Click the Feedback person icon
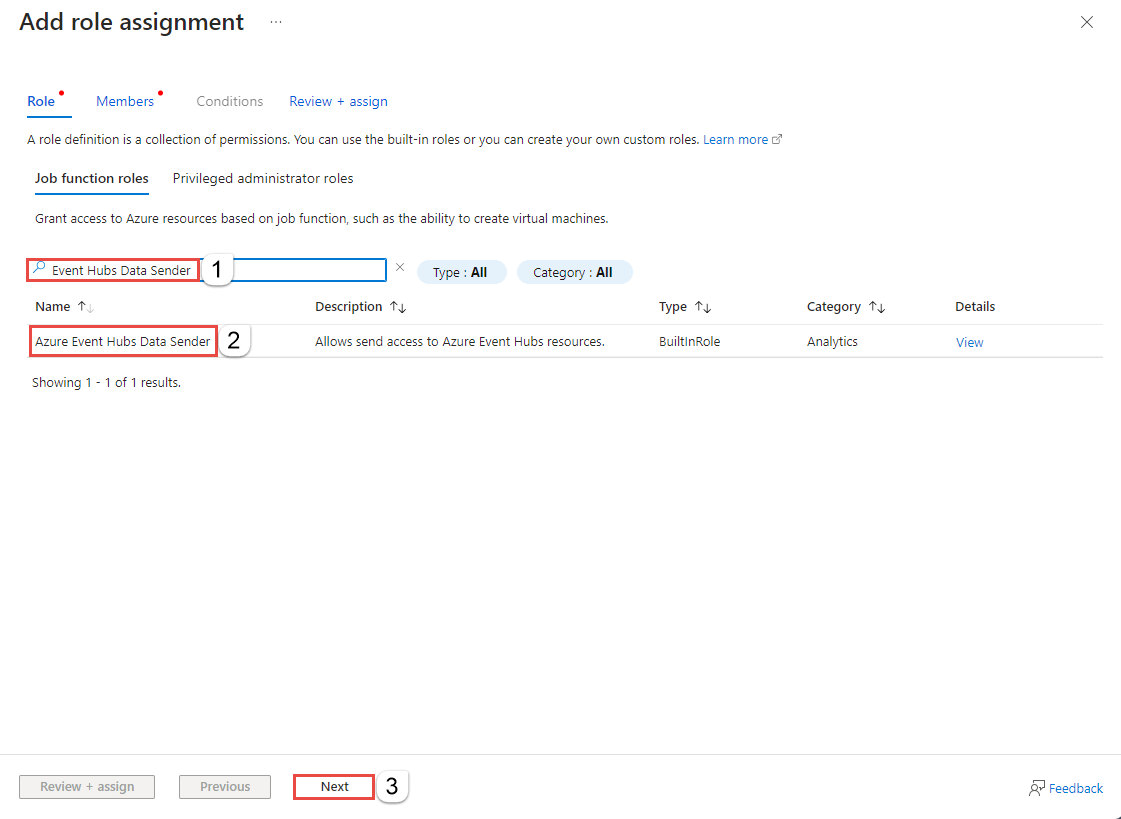 (1037, 788)
